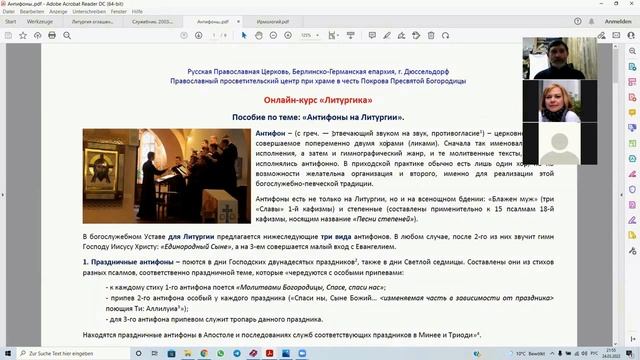The image size is (640, 360).
Task: Open the Organize Pages tool in right pane
Action: [x=632, y=143]
